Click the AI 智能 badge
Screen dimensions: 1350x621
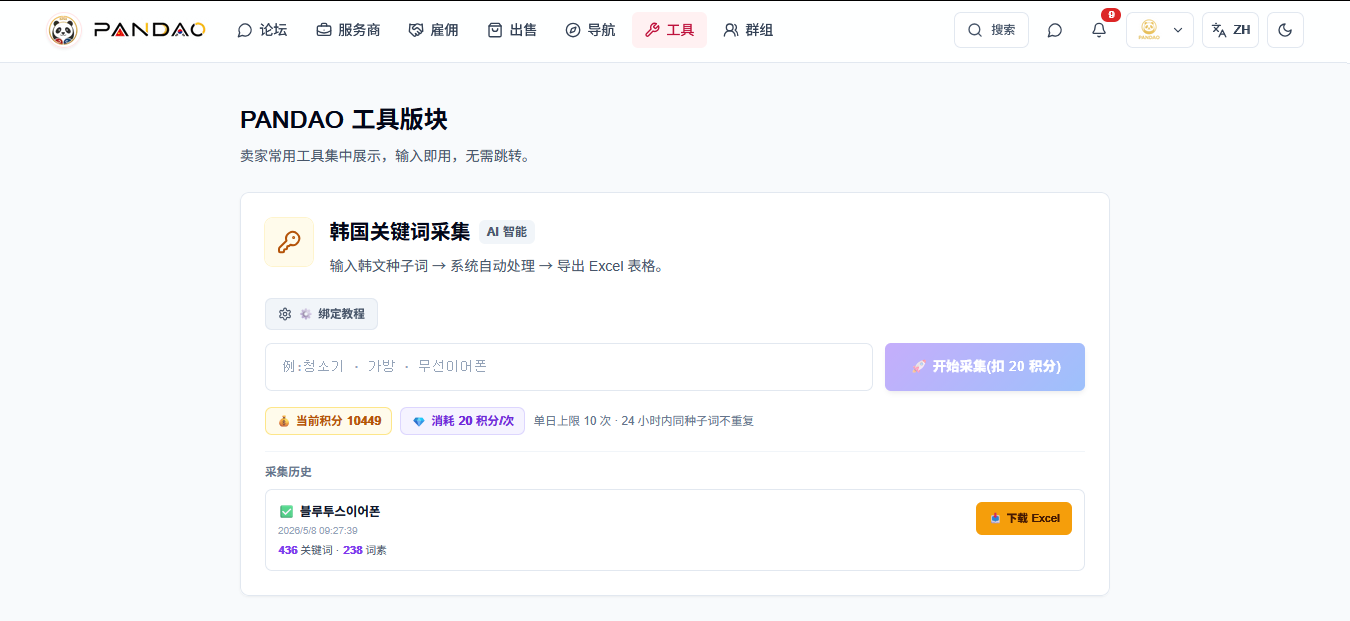click(507, 232)
